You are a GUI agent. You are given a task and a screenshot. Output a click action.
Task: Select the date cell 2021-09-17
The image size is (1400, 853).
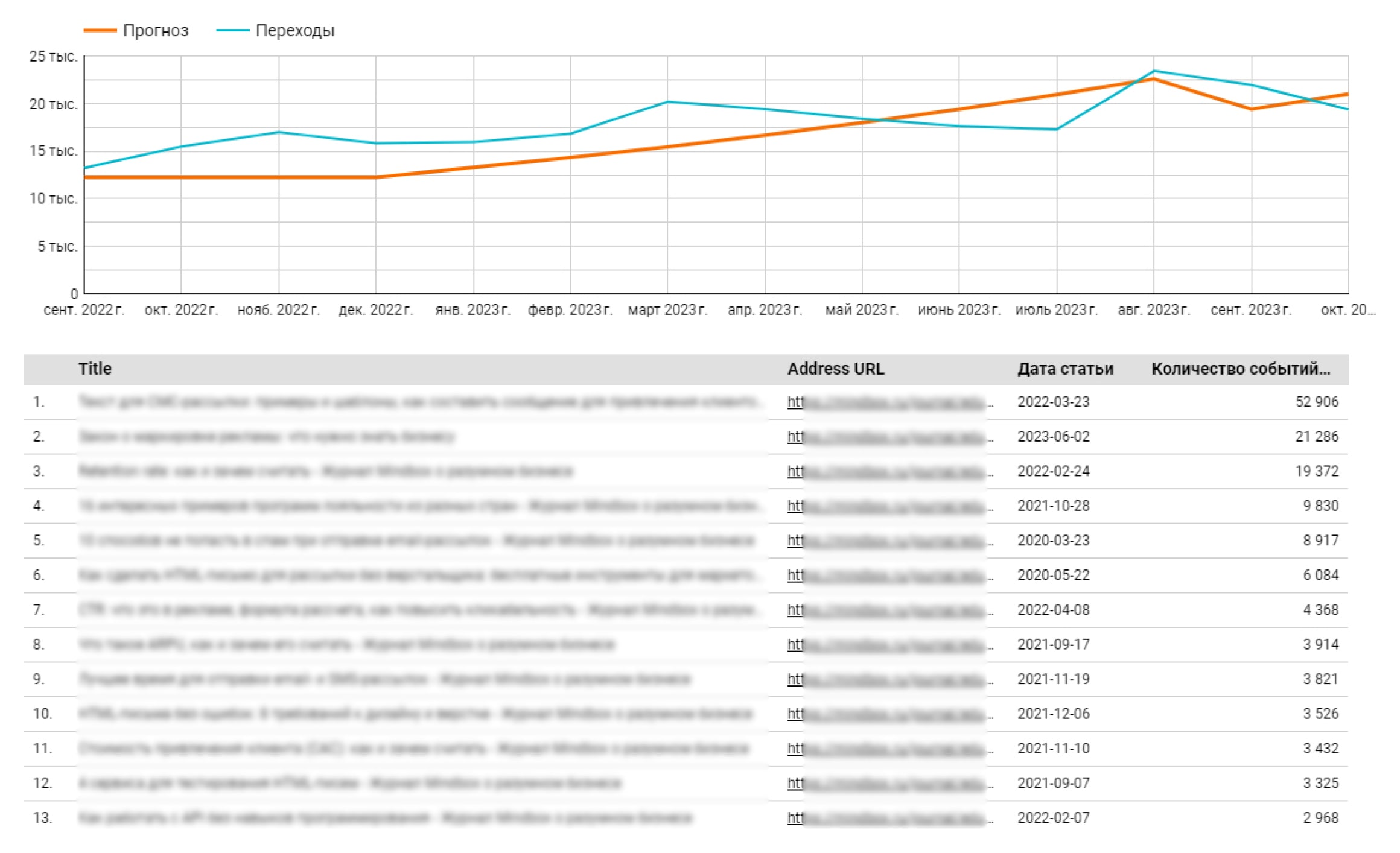(1054, 644)
